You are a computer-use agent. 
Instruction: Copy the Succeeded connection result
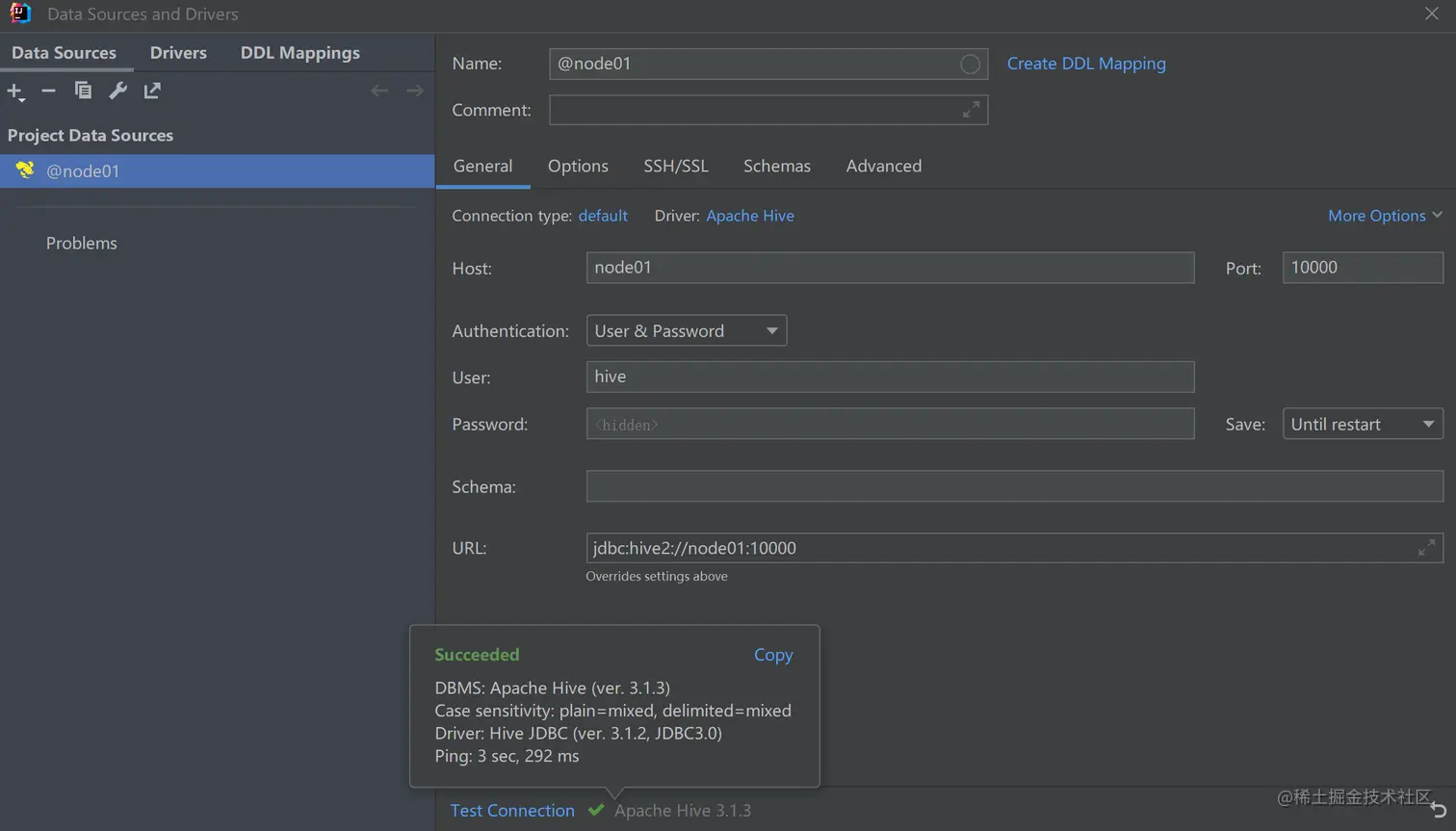tap(773, 655)
